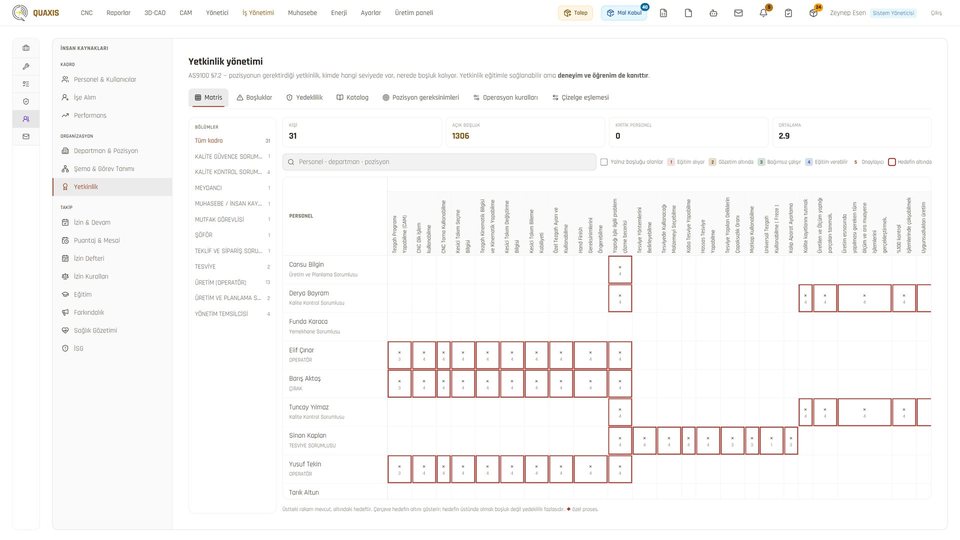Open the mail envelope icon in top bar

click(738, 13)
